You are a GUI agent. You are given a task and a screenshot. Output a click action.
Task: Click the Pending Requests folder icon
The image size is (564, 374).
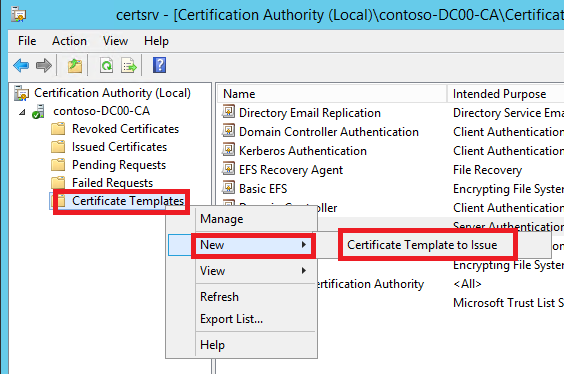coord(58,165)
